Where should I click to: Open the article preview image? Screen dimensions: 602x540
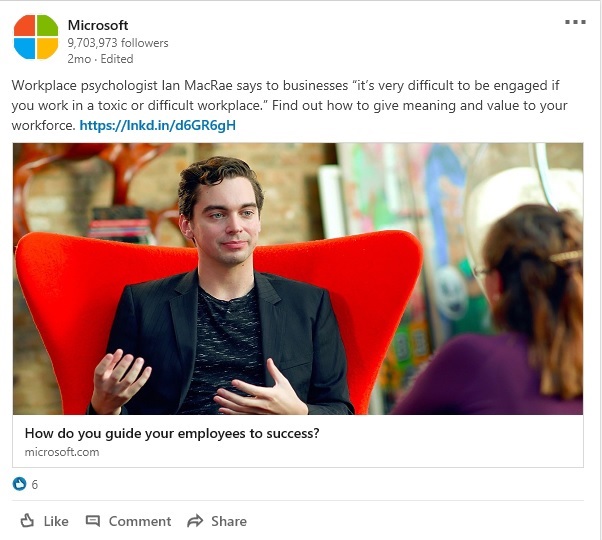(298, 279)
